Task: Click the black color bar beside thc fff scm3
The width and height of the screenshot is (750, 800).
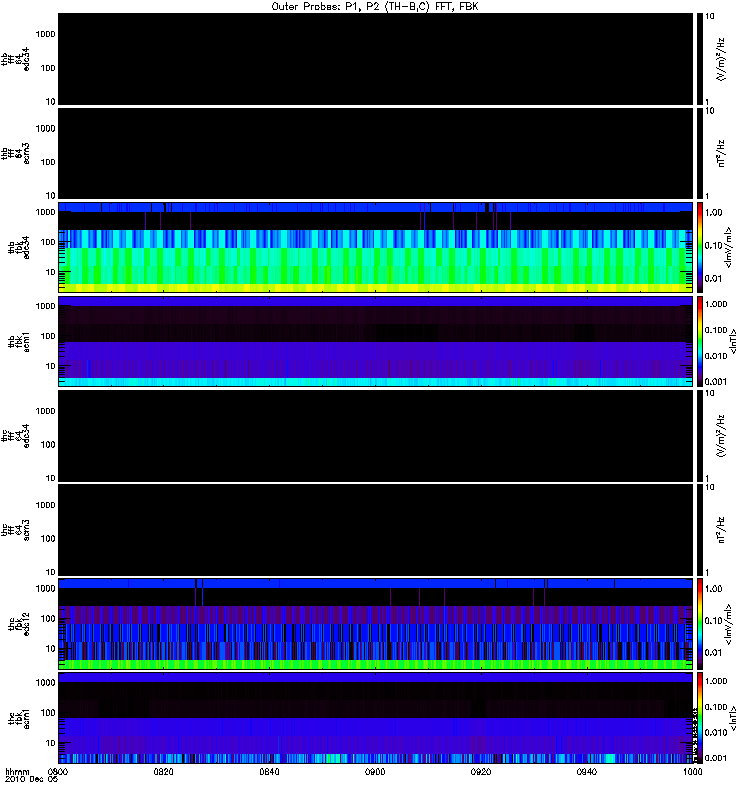Action: 700,530
